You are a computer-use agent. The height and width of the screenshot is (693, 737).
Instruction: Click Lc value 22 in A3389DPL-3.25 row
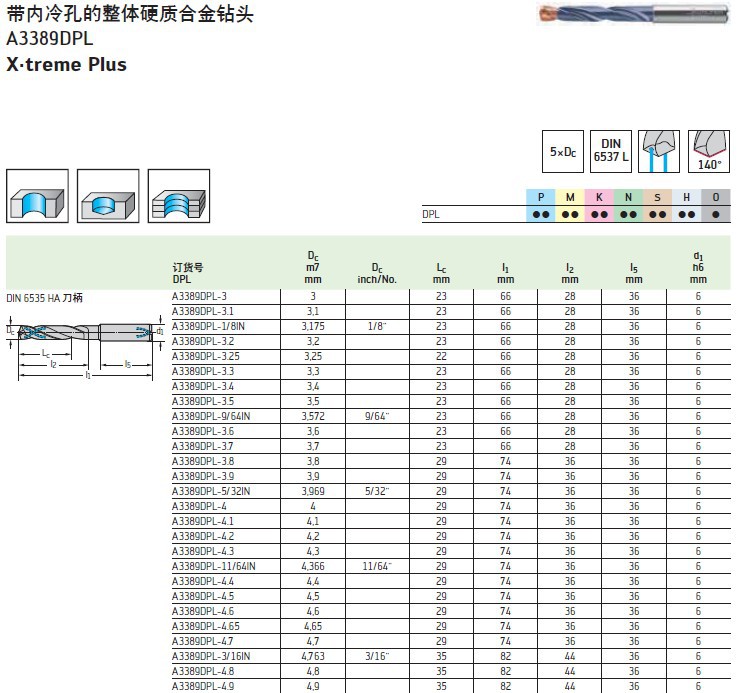[441, 356]
